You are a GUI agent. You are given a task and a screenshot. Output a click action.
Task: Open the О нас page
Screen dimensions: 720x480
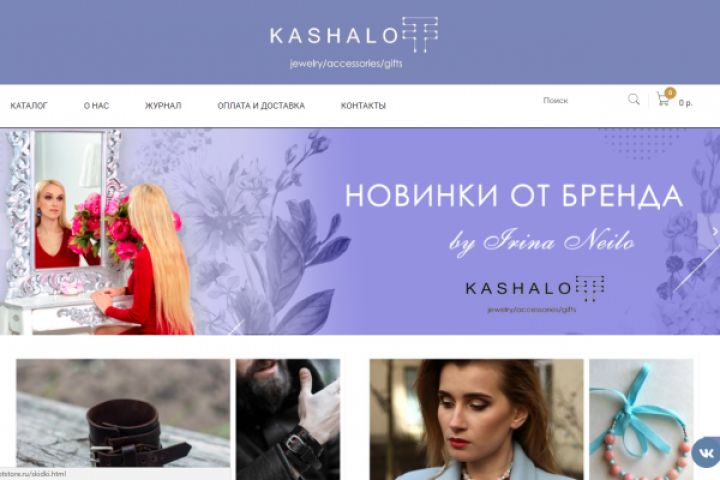click(x=96, y=106)
